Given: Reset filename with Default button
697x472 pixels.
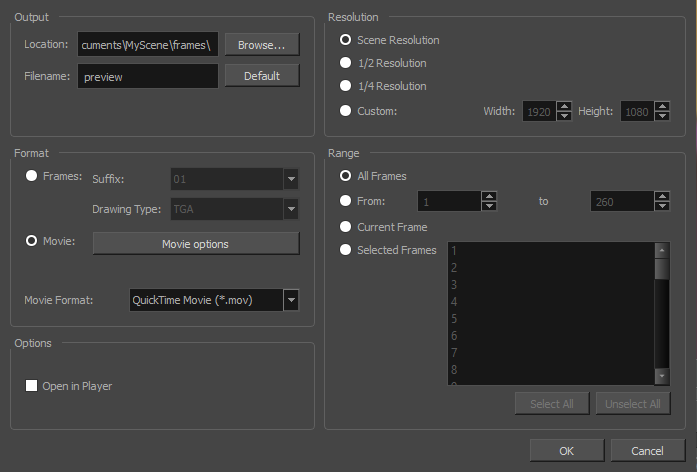Looking at the screenshot, I should pos(261,75).
